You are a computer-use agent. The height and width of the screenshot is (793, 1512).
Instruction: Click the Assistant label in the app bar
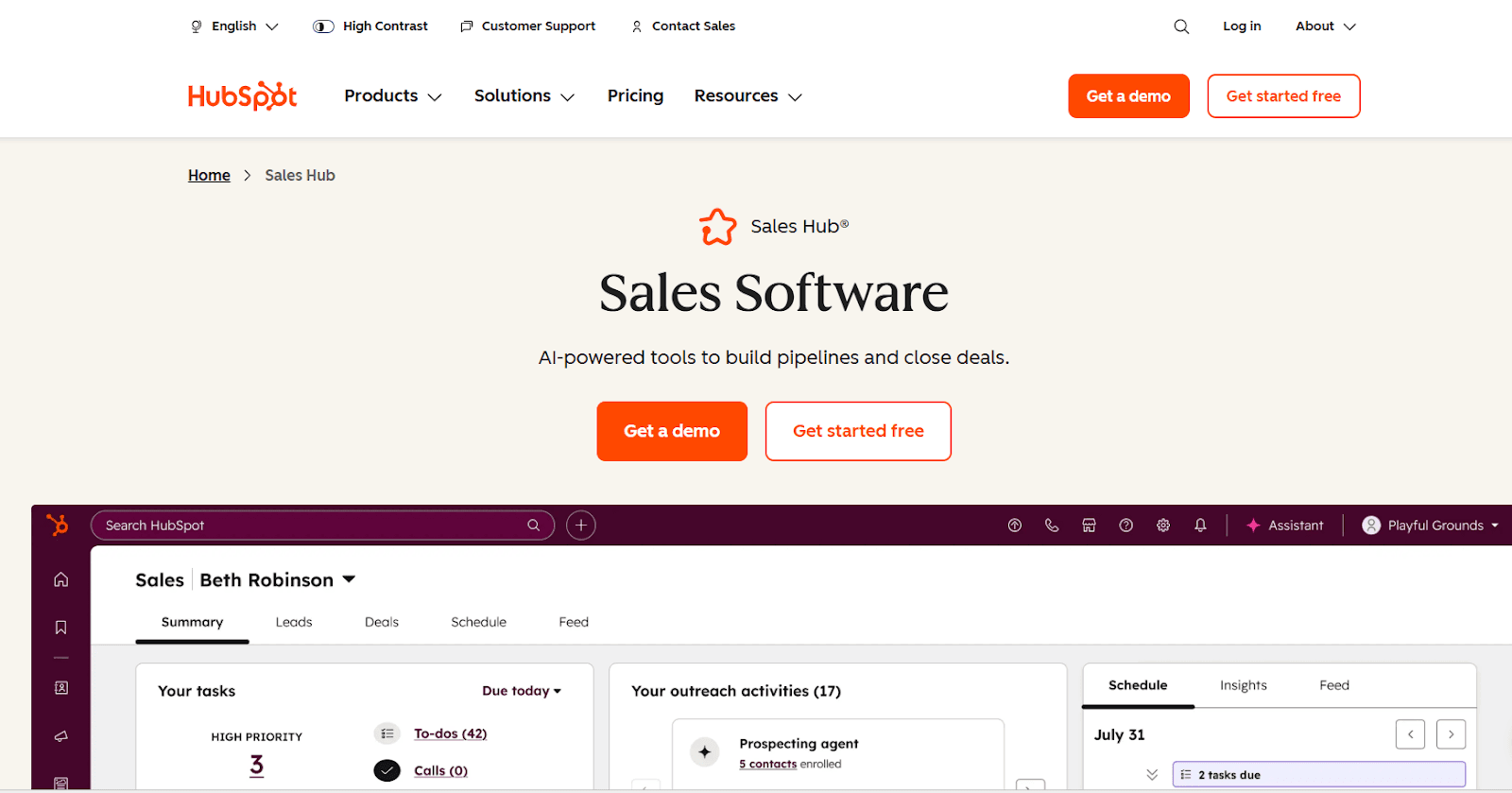[x=1296, y=526]
